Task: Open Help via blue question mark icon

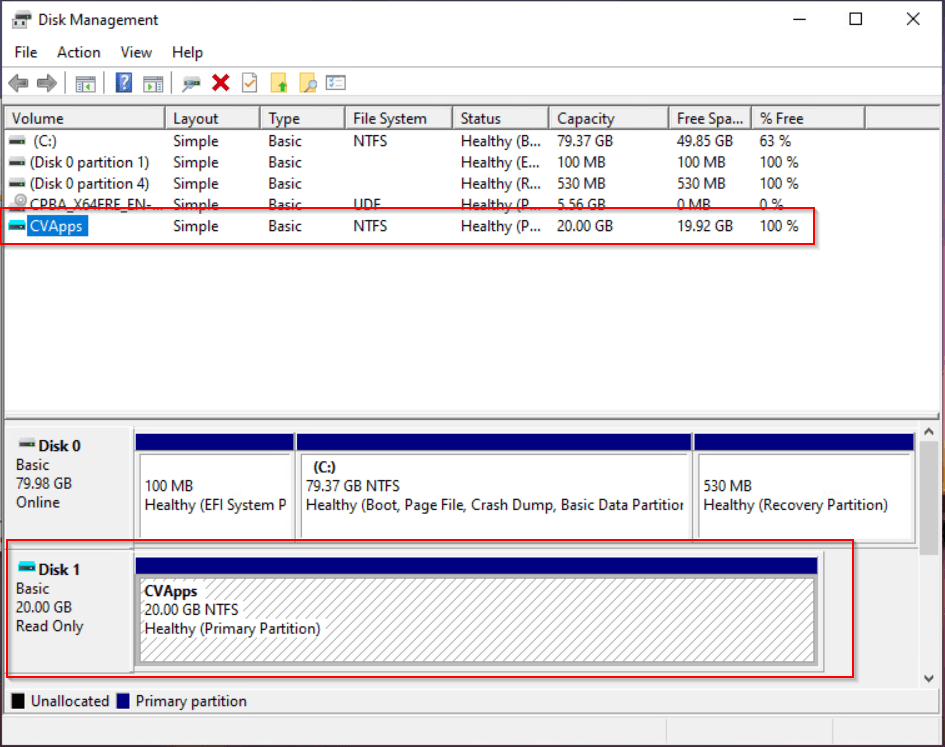Action: click(x=124, y=83)
